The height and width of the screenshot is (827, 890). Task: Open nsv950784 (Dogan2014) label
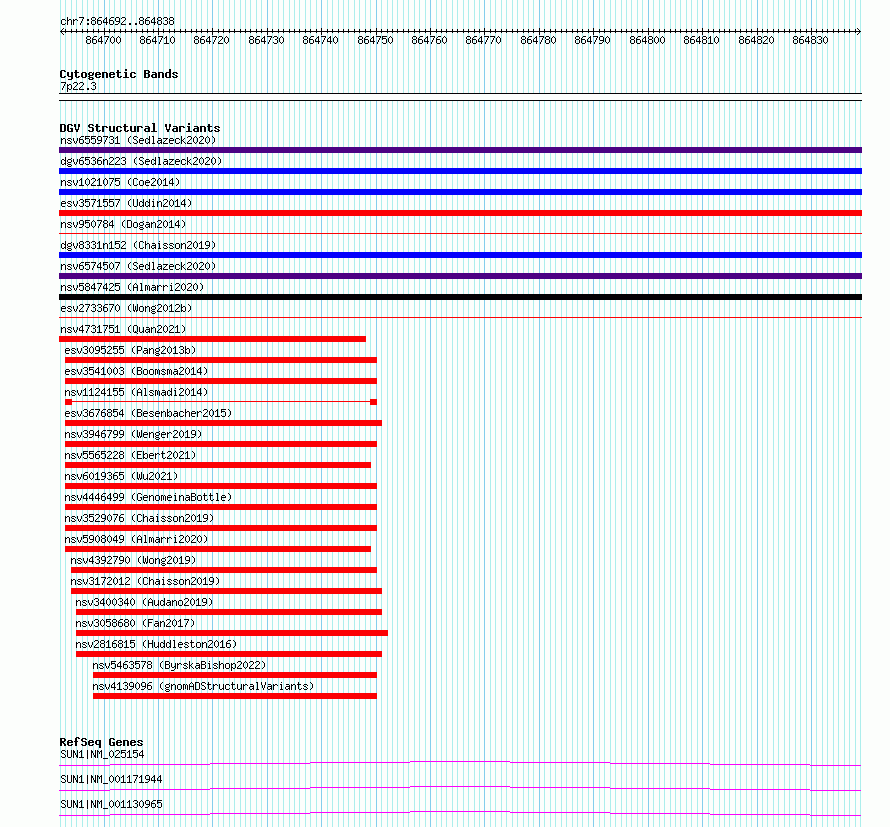click(x=123, y=224)
